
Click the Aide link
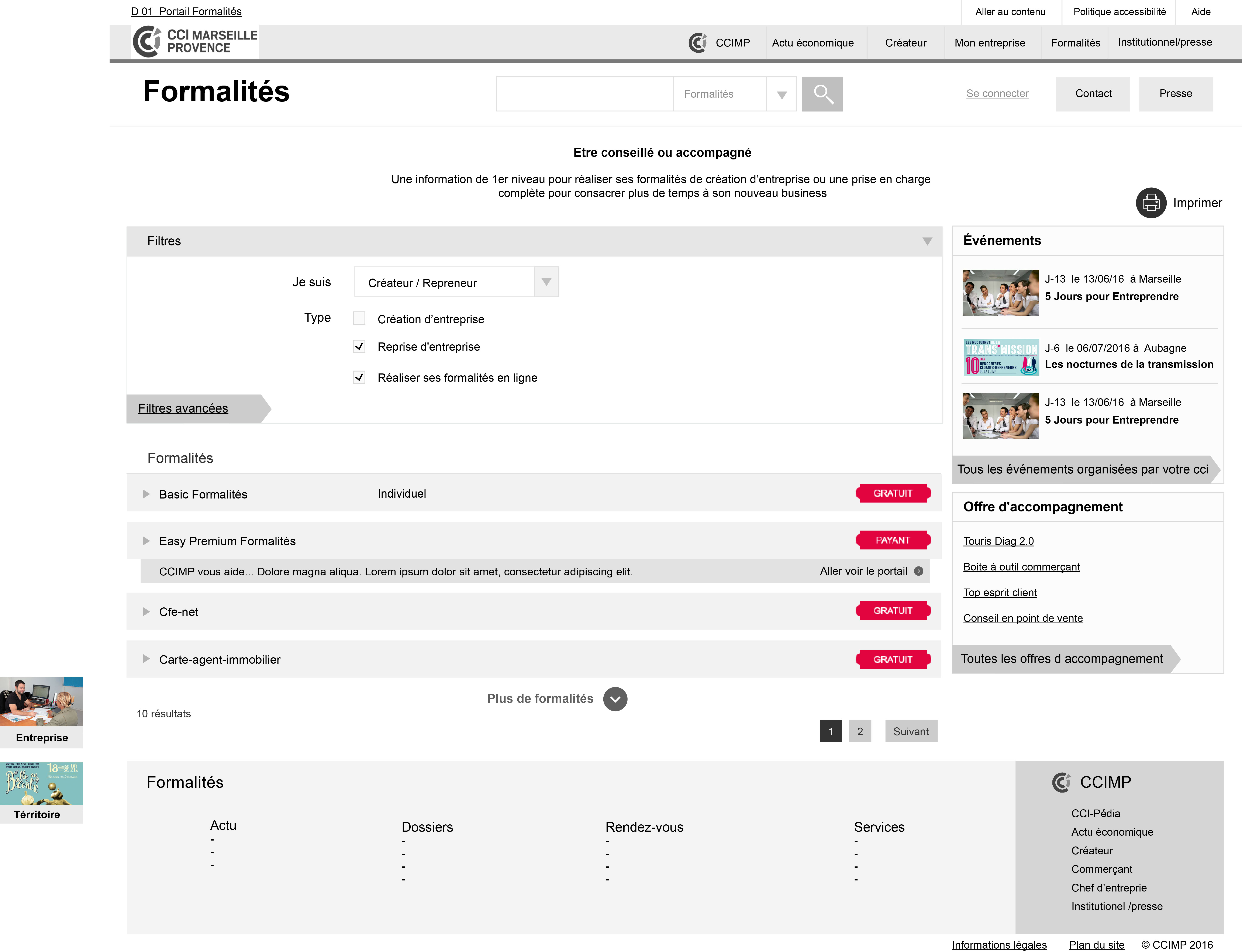[x=1201, y=12]
